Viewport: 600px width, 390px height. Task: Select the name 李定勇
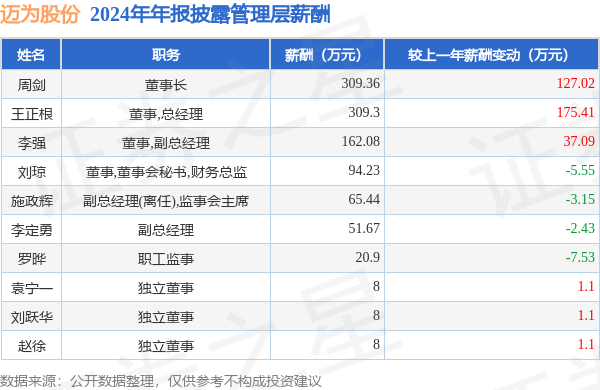click(x=31, y=230)
